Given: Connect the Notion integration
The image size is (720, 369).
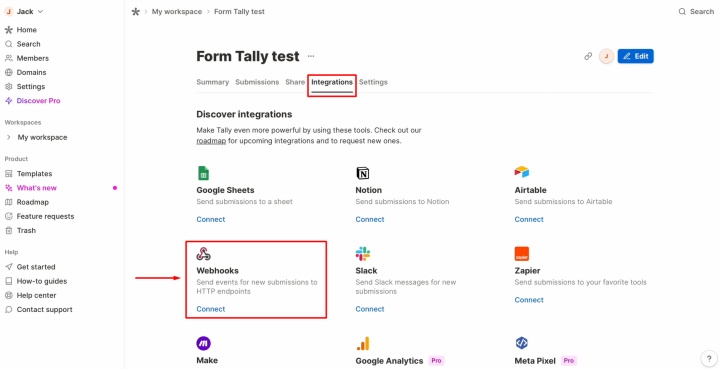Looking at the screenshot, I should tap(370, 219).
